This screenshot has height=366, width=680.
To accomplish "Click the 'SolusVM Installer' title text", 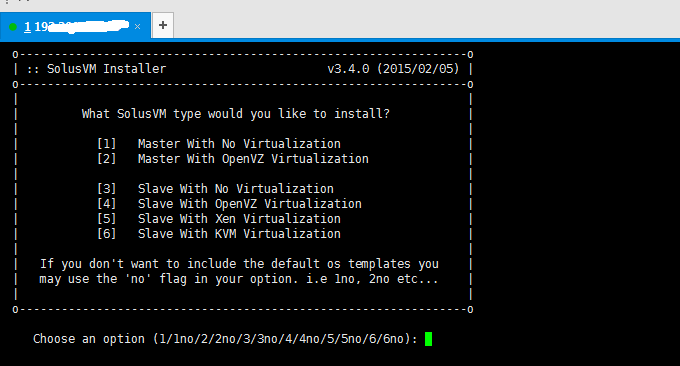I will pyautogui.click(x=106, y=69).
